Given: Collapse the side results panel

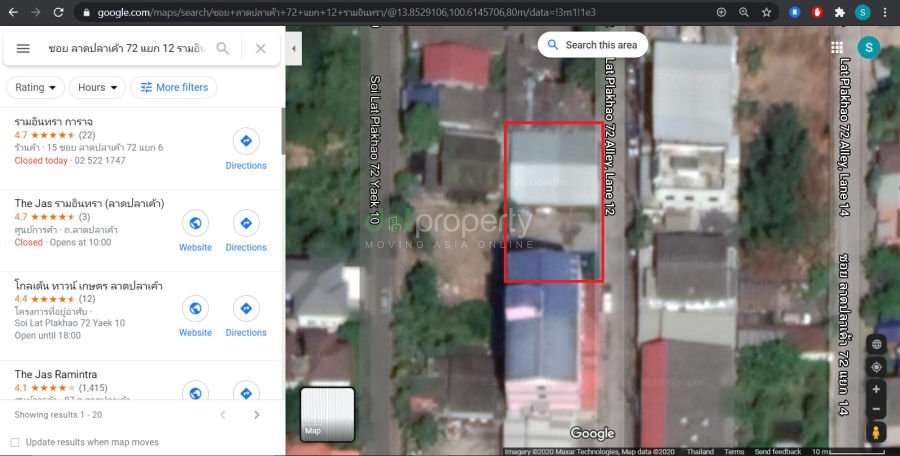Looking at the screenshot, I should tap(294, 48).
